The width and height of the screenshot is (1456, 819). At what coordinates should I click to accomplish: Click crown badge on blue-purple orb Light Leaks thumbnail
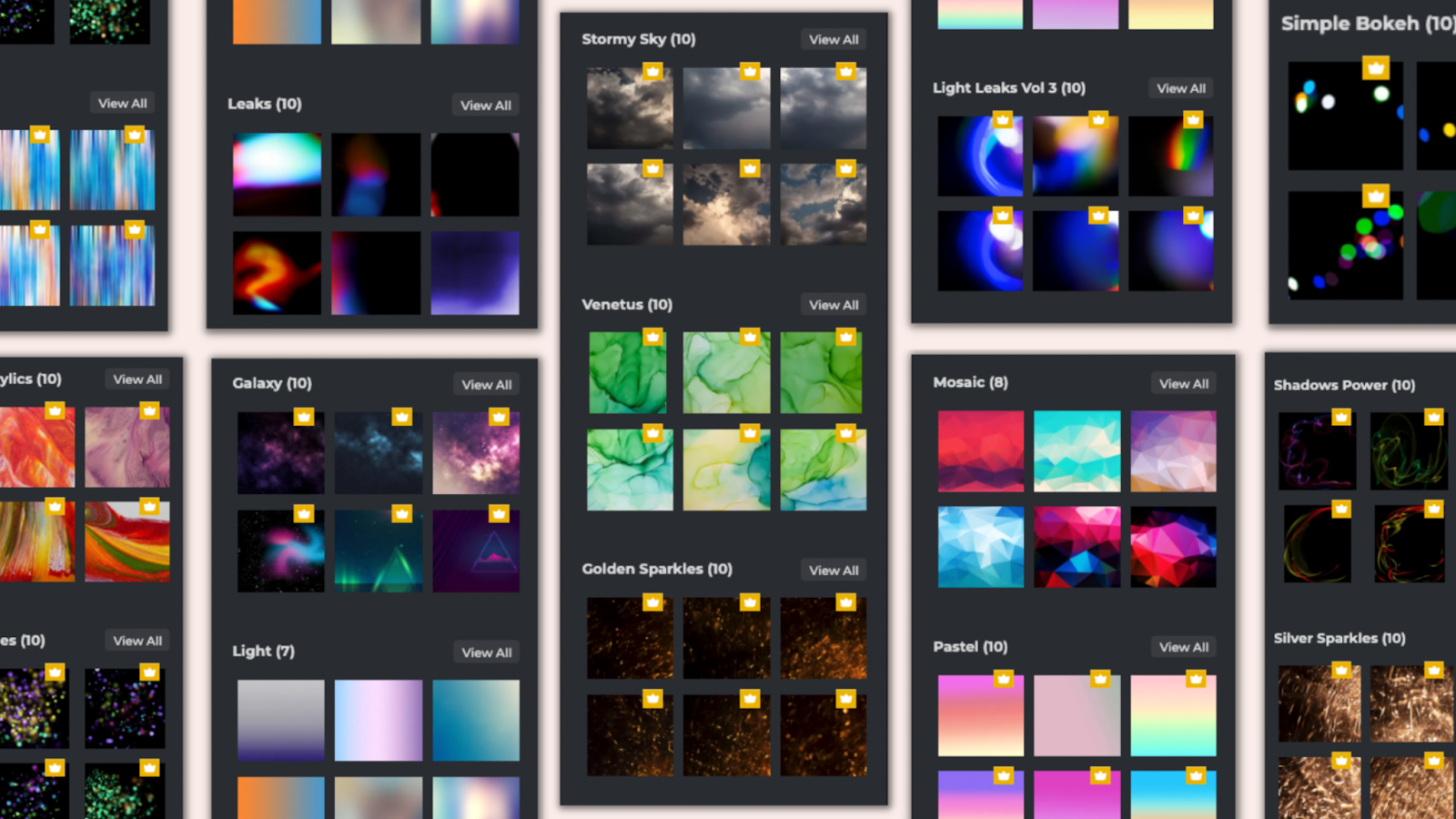(1193, 216)
